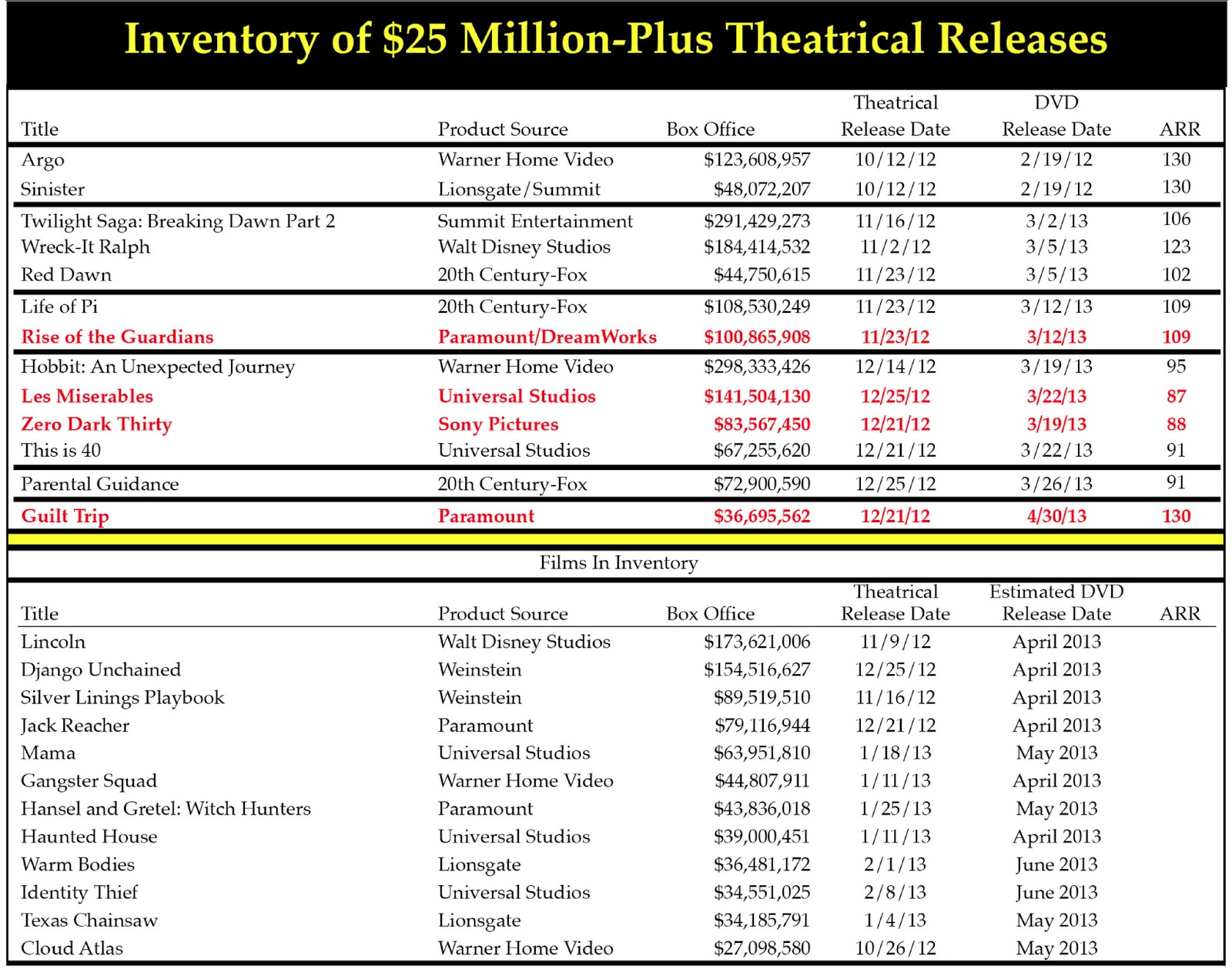Select the 'Argo' title cell
The height and width of the screenshot is (976, 1232).
42,160
